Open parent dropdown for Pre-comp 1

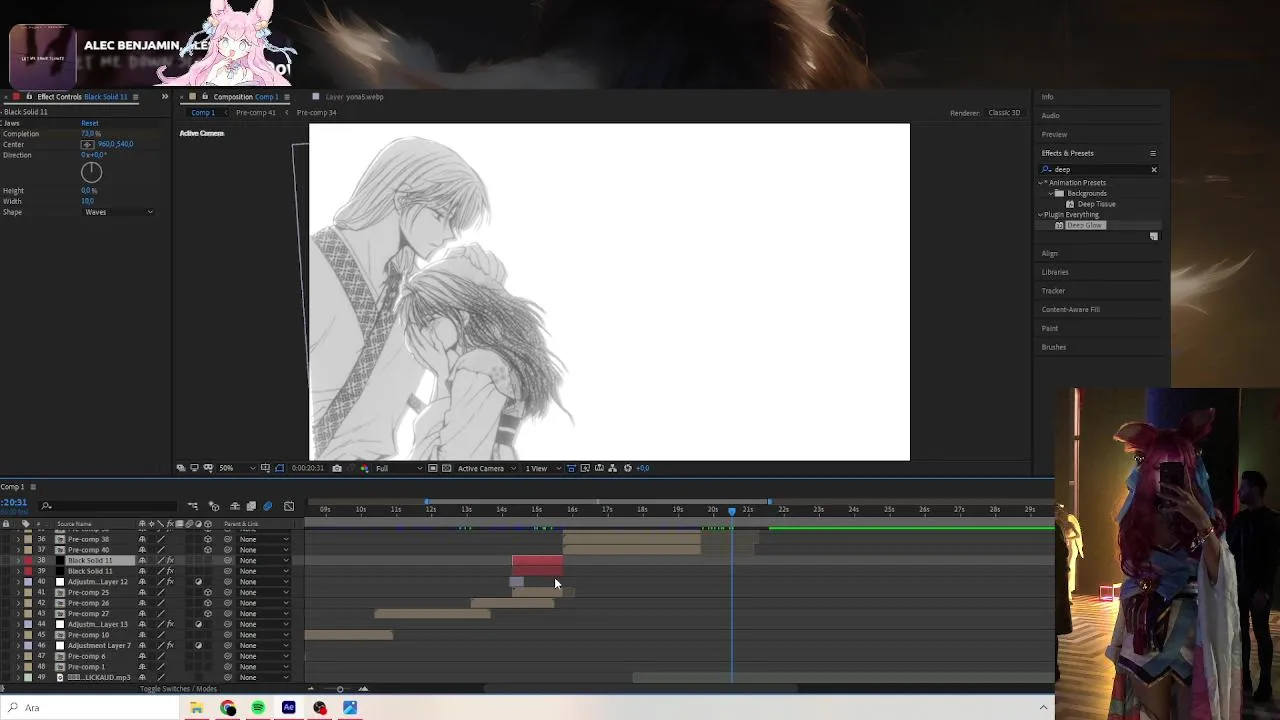pyautogui.click(x=263, y=667)
